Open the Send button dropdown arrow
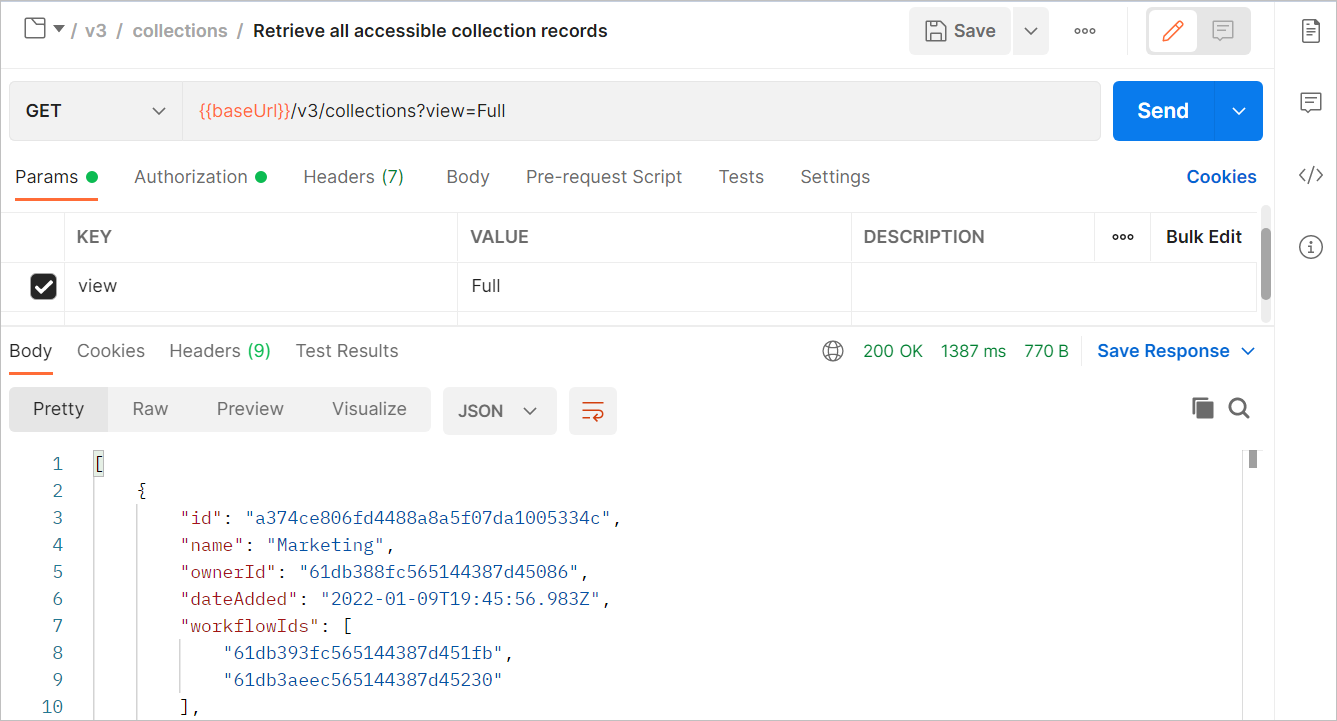 1238,111
